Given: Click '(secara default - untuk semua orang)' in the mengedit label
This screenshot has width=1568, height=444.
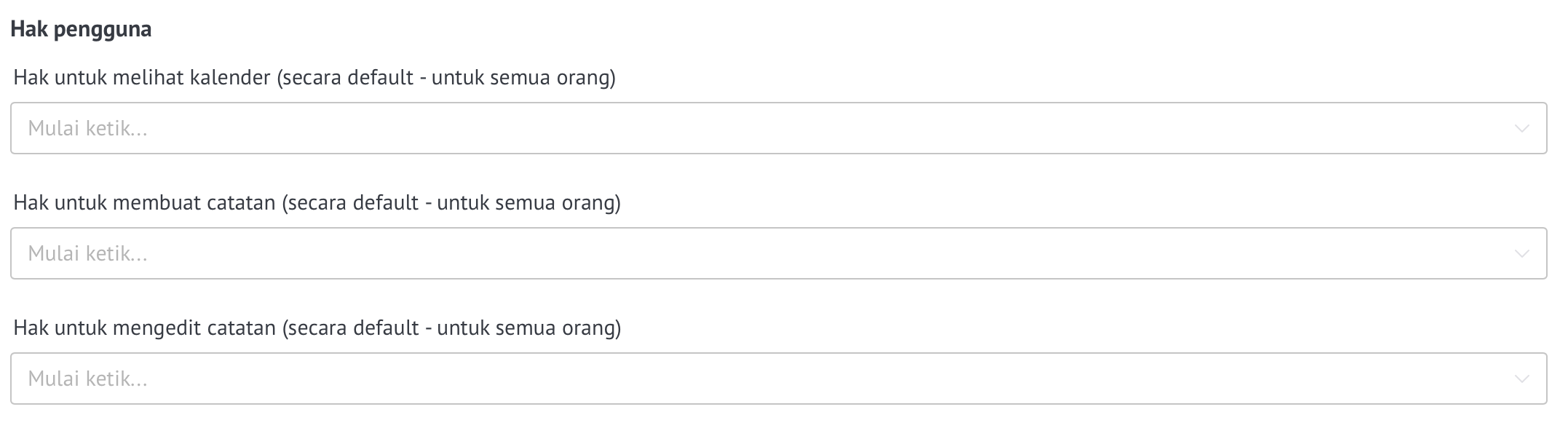Looking at the screenshot, I should point(451,328).
